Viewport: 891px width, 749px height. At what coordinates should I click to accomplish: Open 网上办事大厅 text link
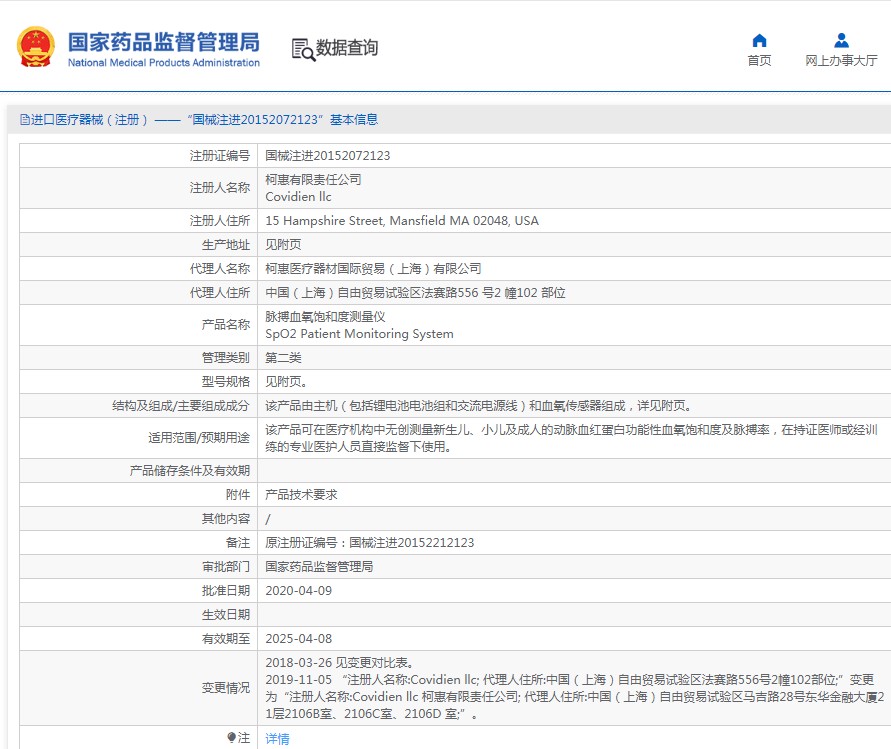(841, 60)
